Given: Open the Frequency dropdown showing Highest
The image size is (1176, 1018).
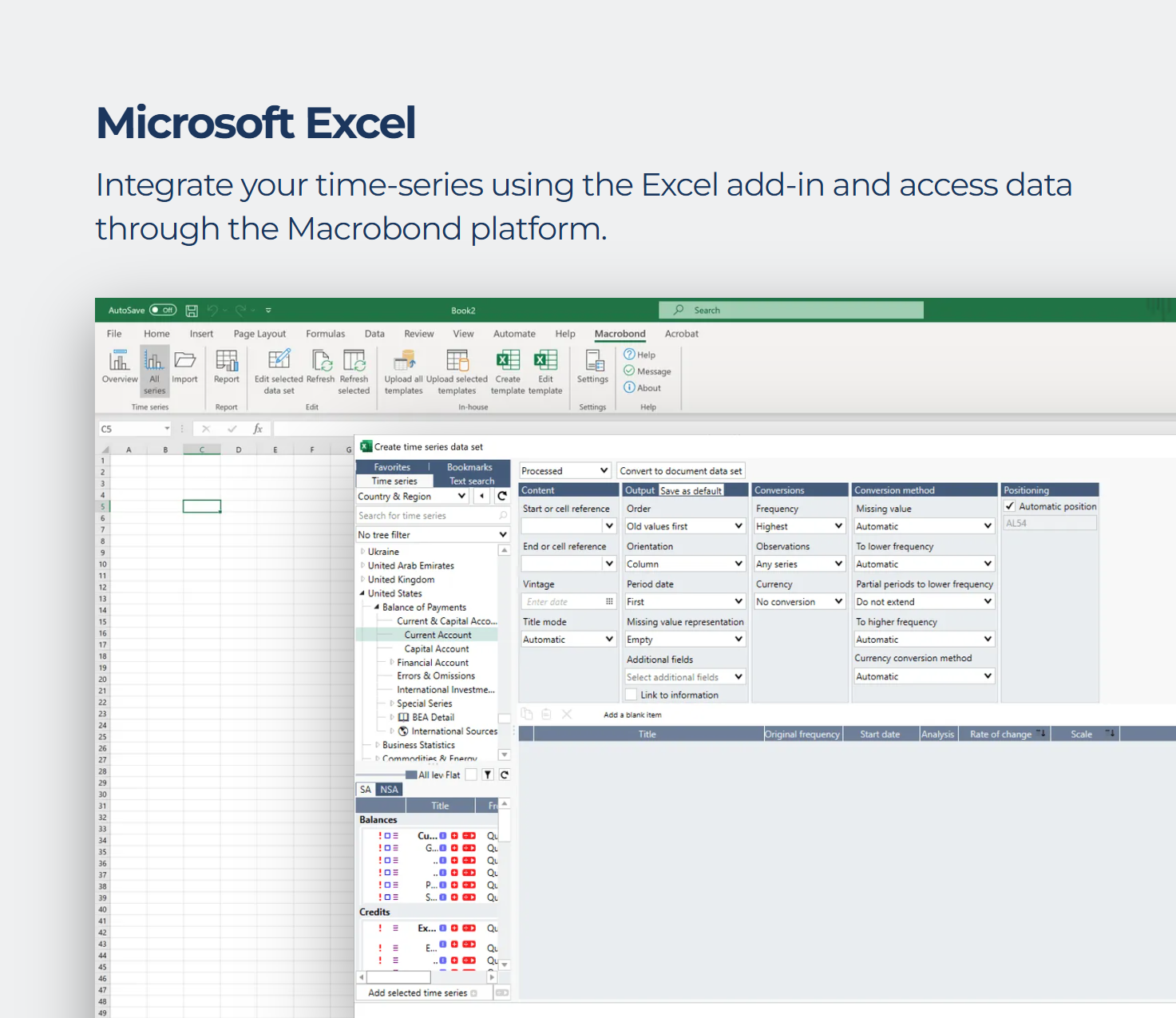Looking at the screenshot, I should point(800,526).
